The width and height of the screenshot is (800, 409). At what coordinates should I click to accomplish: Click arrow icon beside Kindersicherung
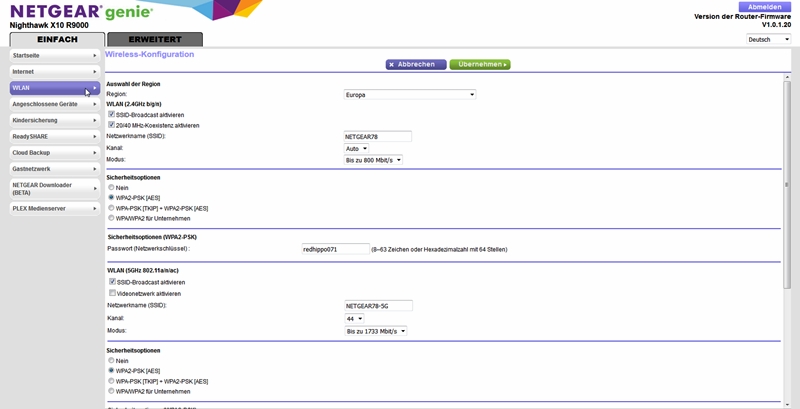pyautogui.click(x=94, y=120)
